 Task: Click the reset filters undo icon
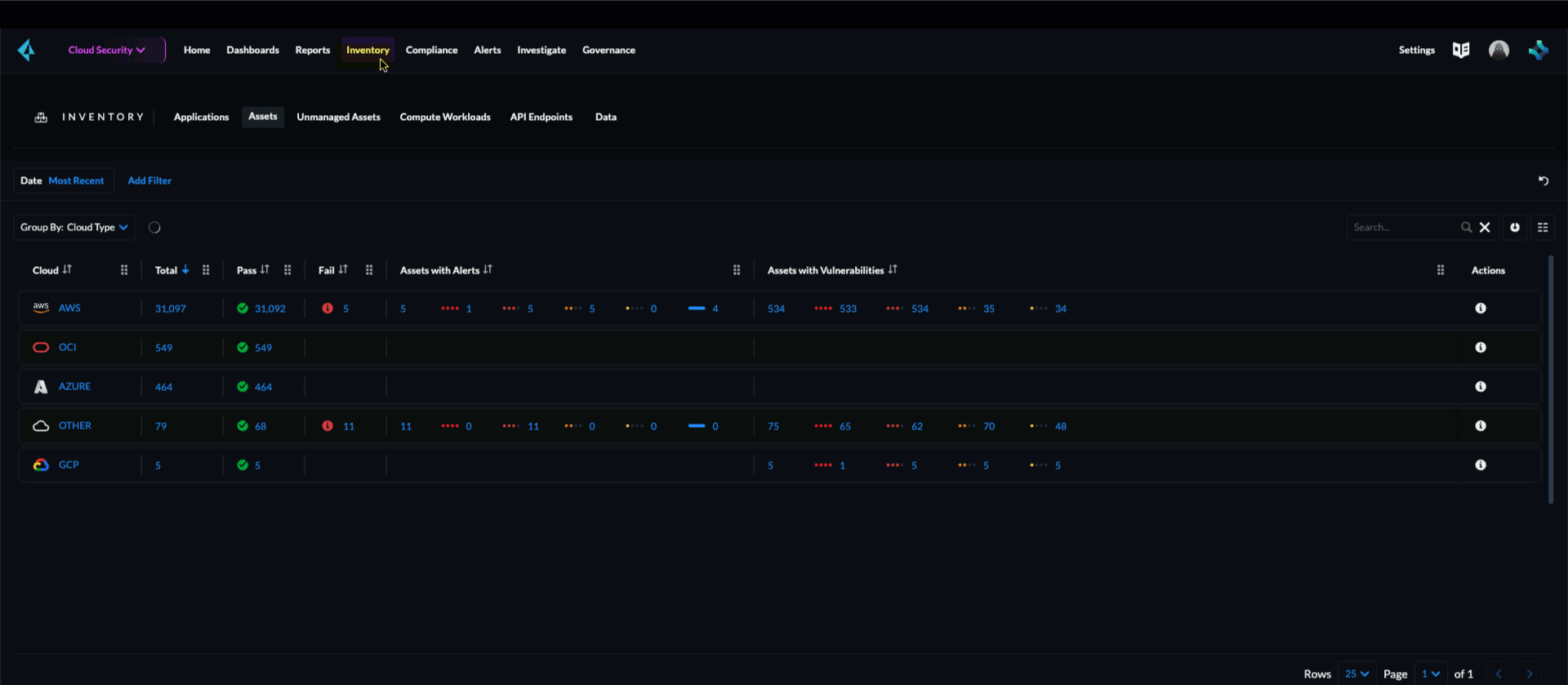pyautogui.click(x=1543, y=180)
